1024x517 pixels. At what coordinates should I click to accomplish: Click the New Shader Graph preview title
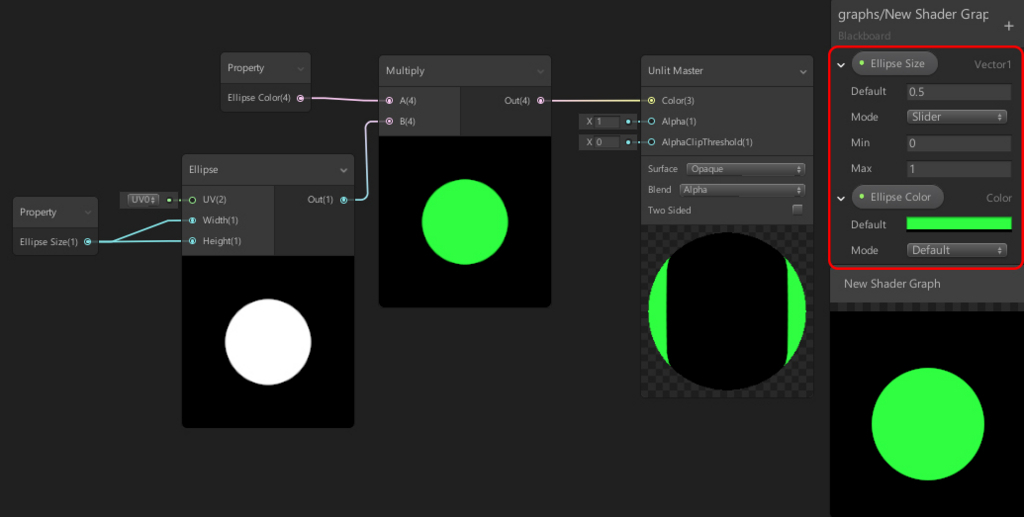892,284
